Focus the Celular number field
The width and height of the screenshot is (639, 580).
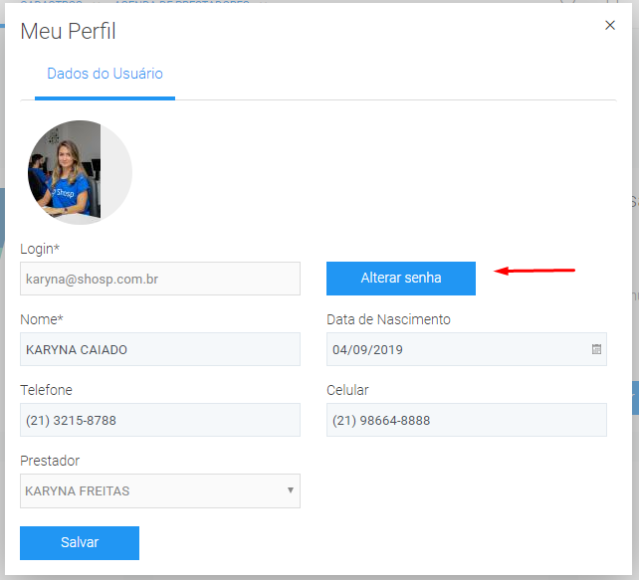coord(466,420)
